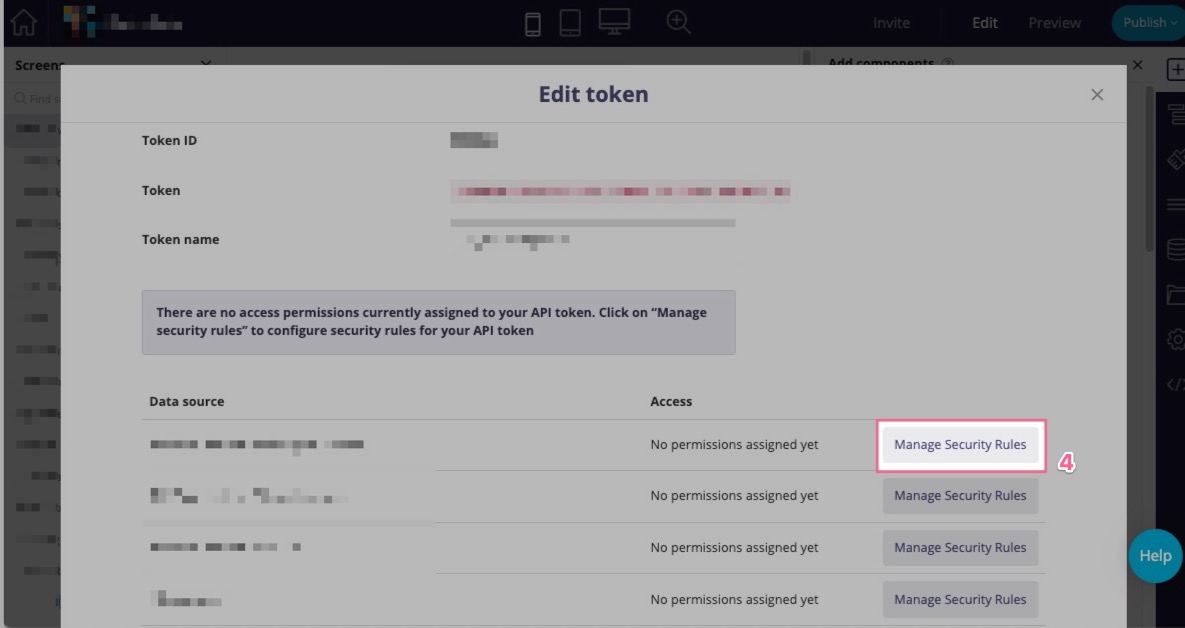This screenshot has width=1185, height=628.
Task: Open the developer code icon
Action: pos(1176,385)
